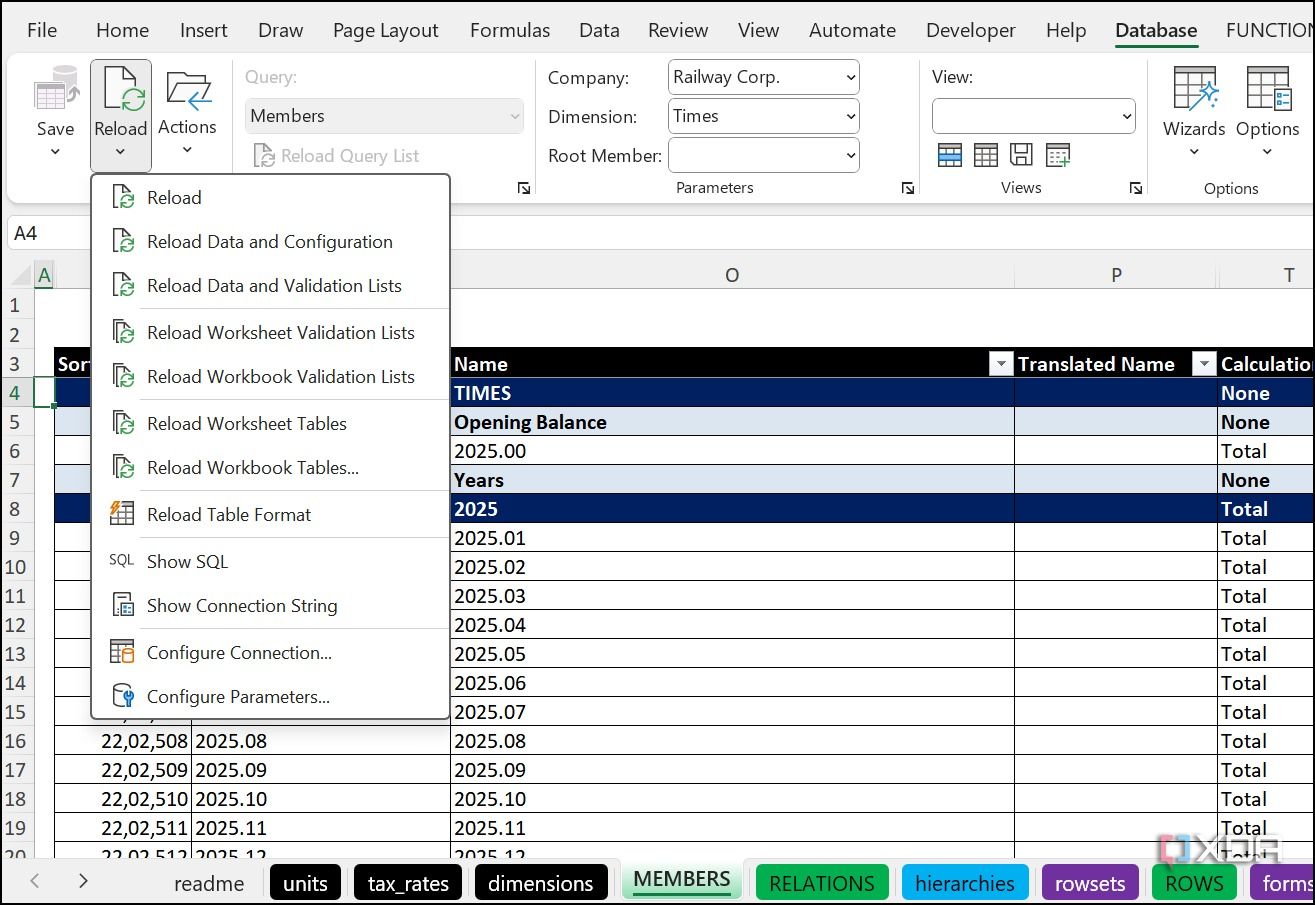Choose Reload Workbook Validation Lists
This screenshot has height=905, width=1315.
(270, 376)
